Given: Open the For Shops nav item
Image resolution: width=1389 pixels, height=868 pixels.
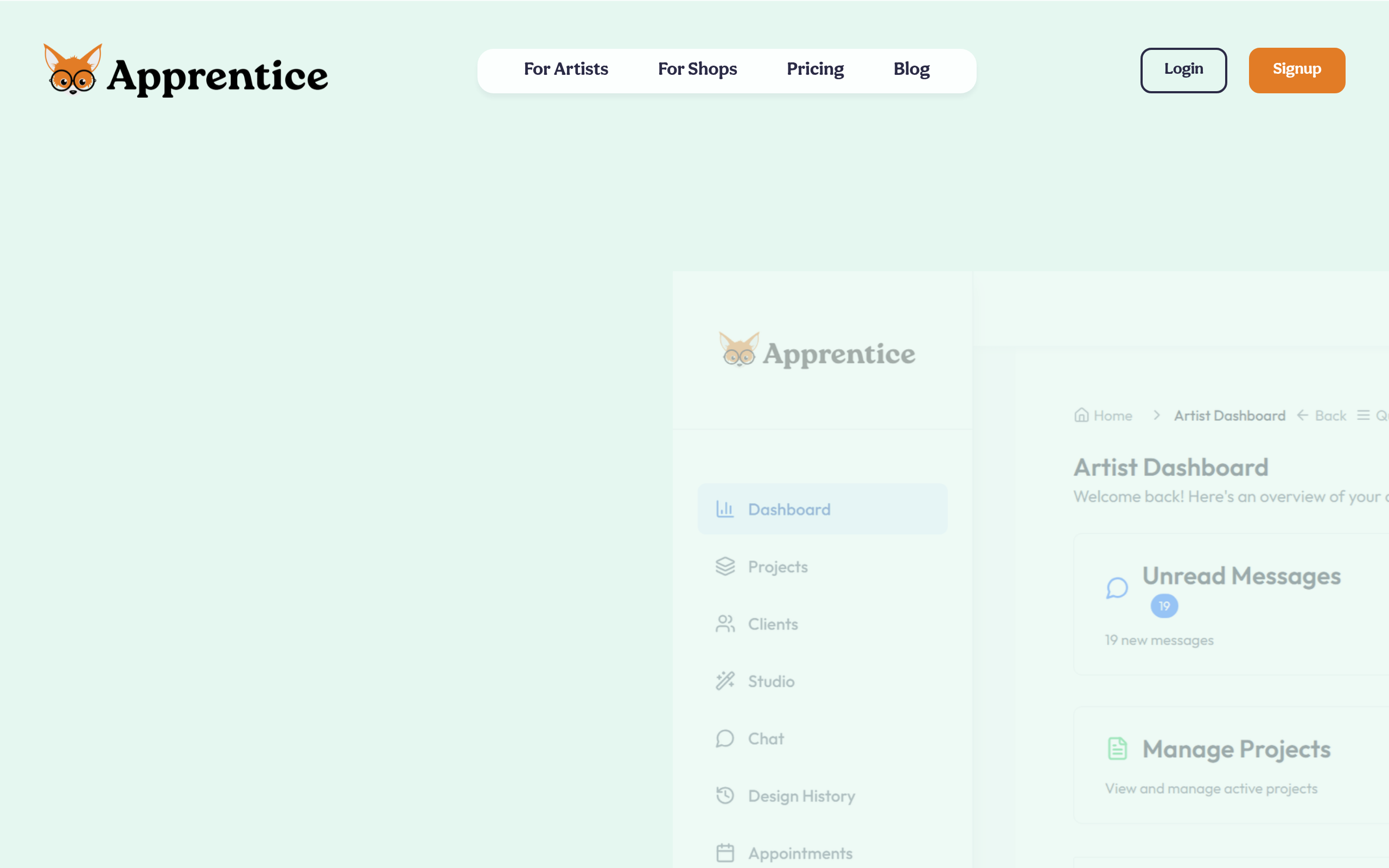Looking at the screenshot, I should click(697, 69).
